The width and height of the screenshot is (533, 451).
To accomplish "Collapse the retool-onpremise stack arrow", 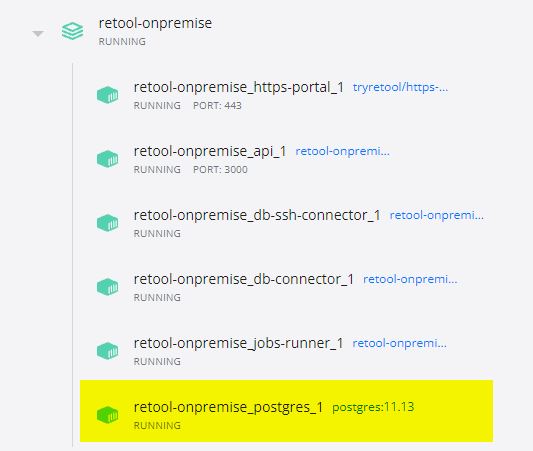I will point(38,33).
